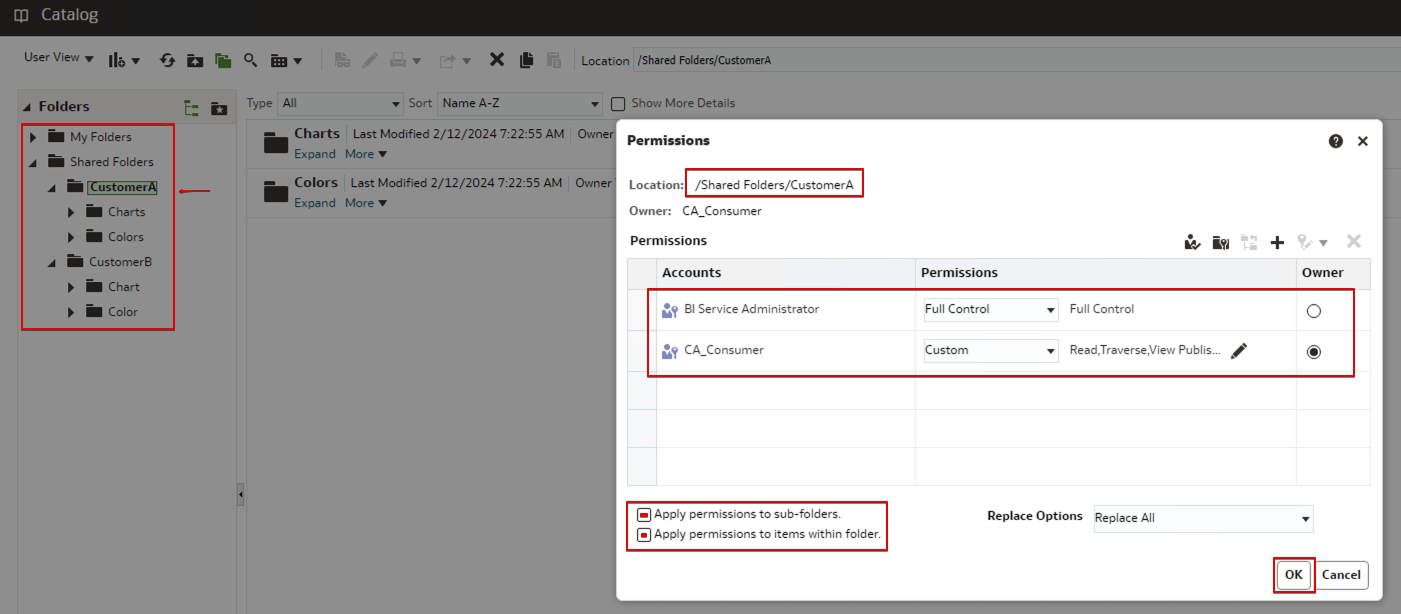The image size is (1401, 614).
Task: Open the Permissions dialog help icon
Action: coord(1335,142)
